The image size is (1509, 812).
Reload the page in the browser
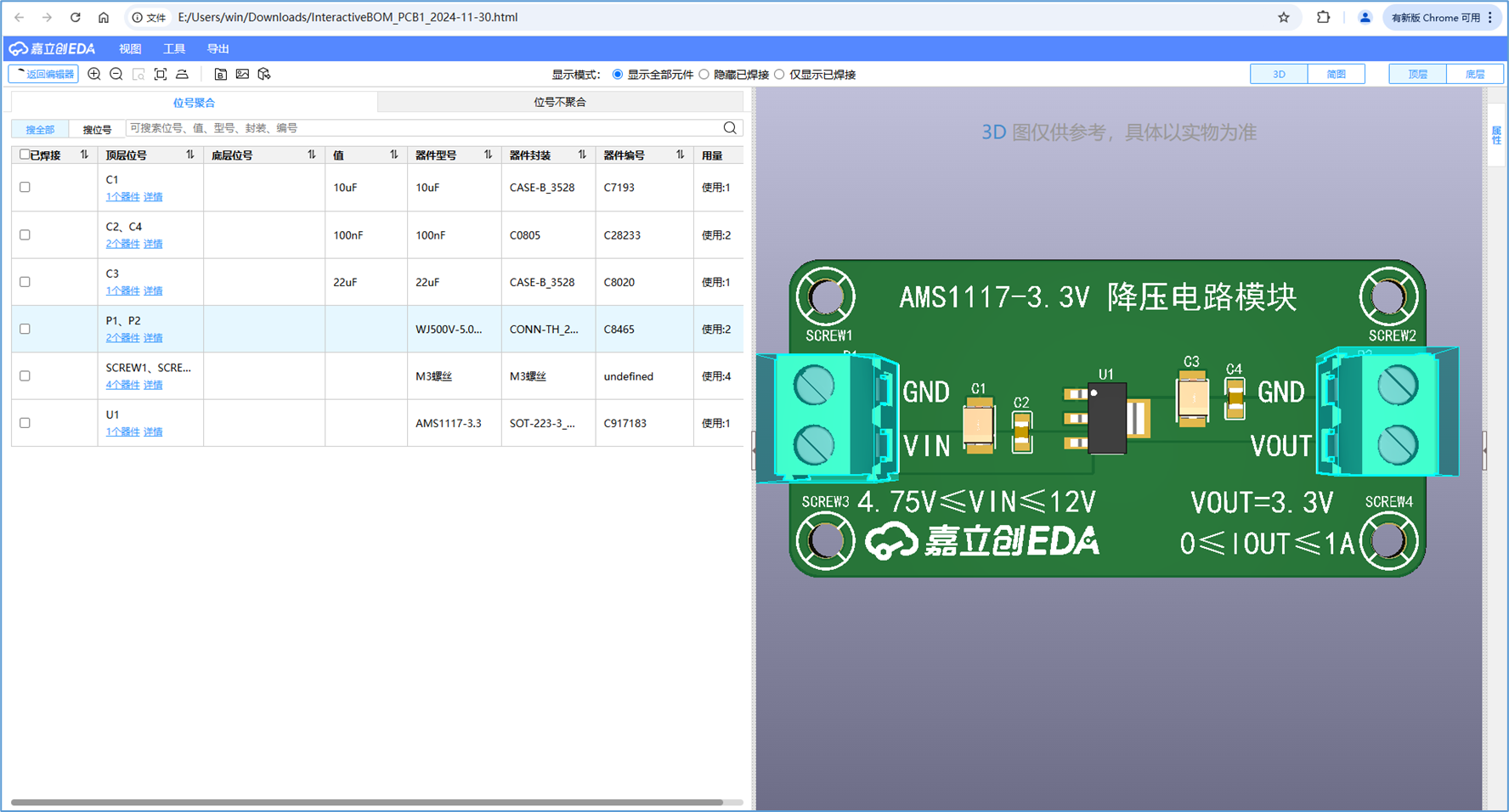pyautogui.click(x=76, y=17)
